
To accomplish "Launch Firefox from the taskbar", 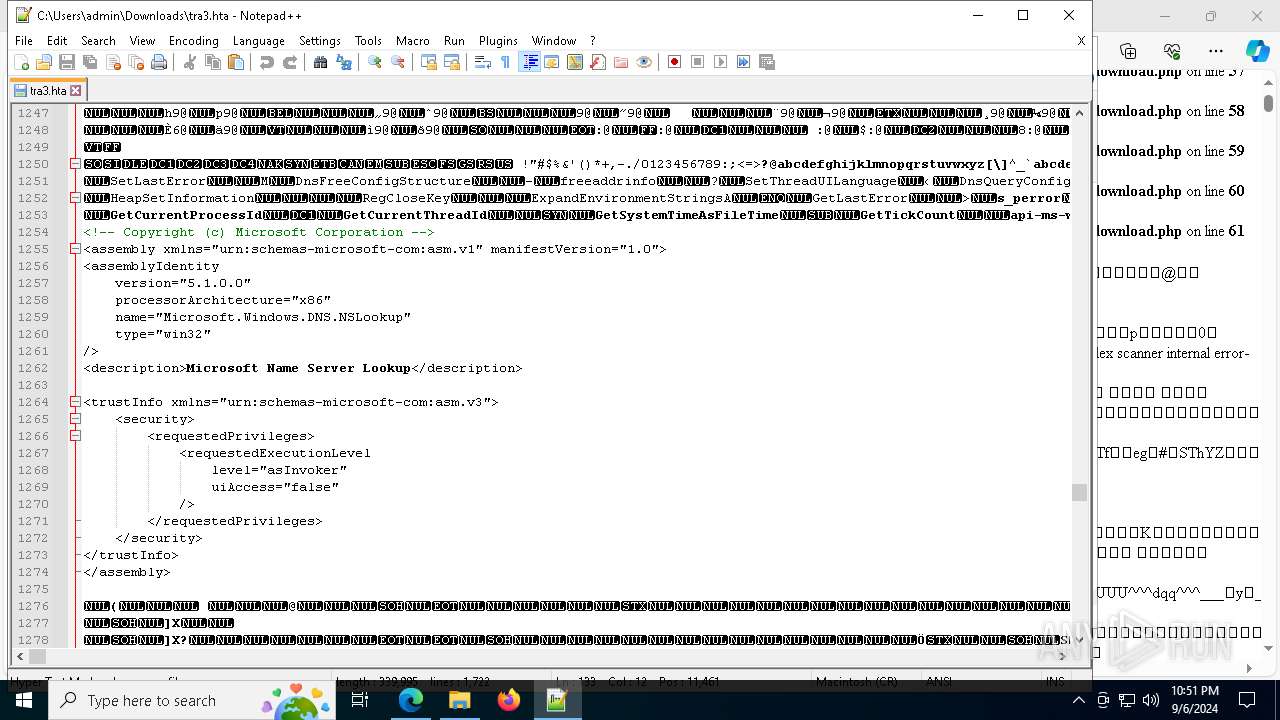I will pyautogui.click(x=508, y=700).
